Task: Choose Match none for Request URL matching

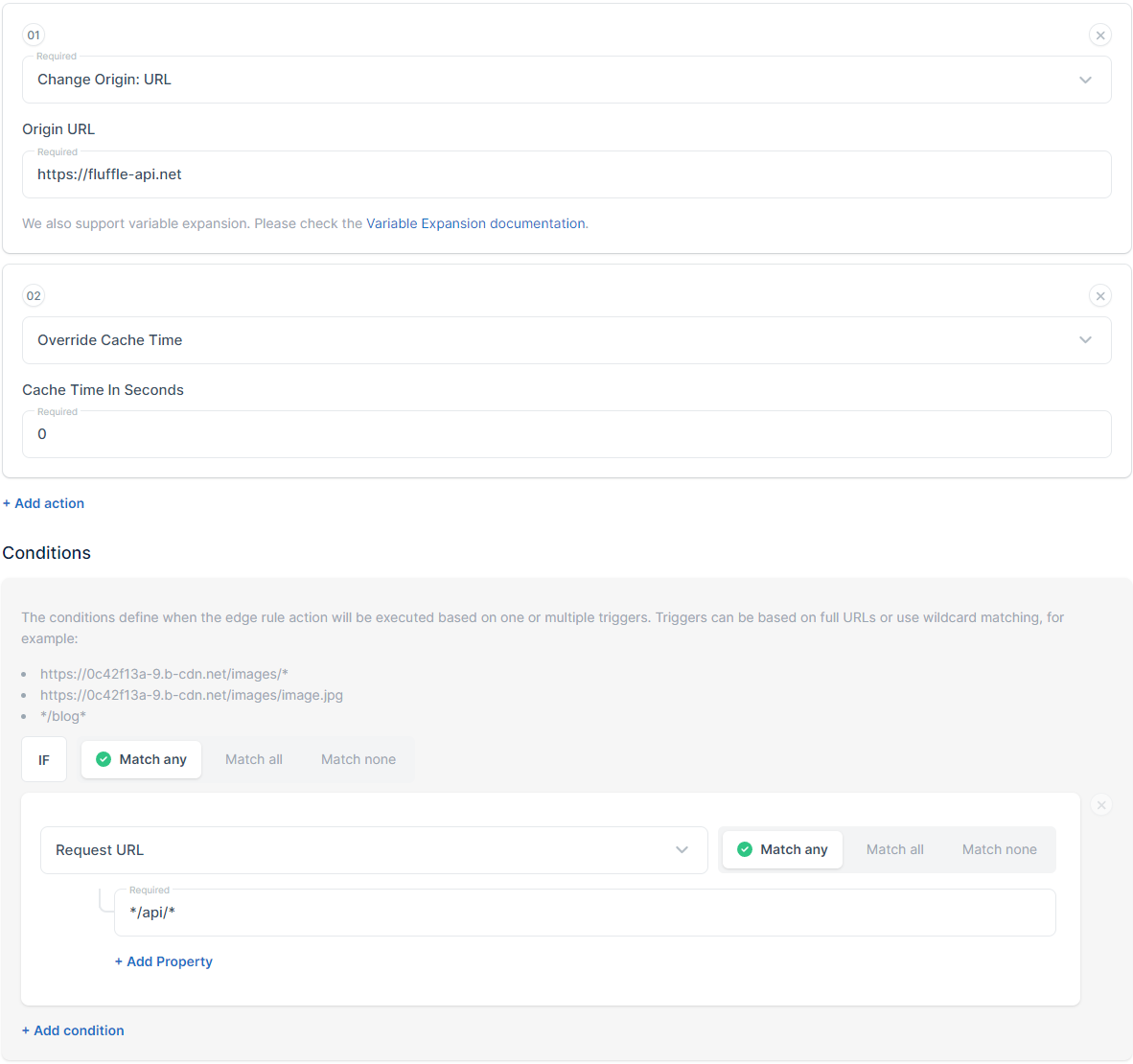Action: (999, 849)
